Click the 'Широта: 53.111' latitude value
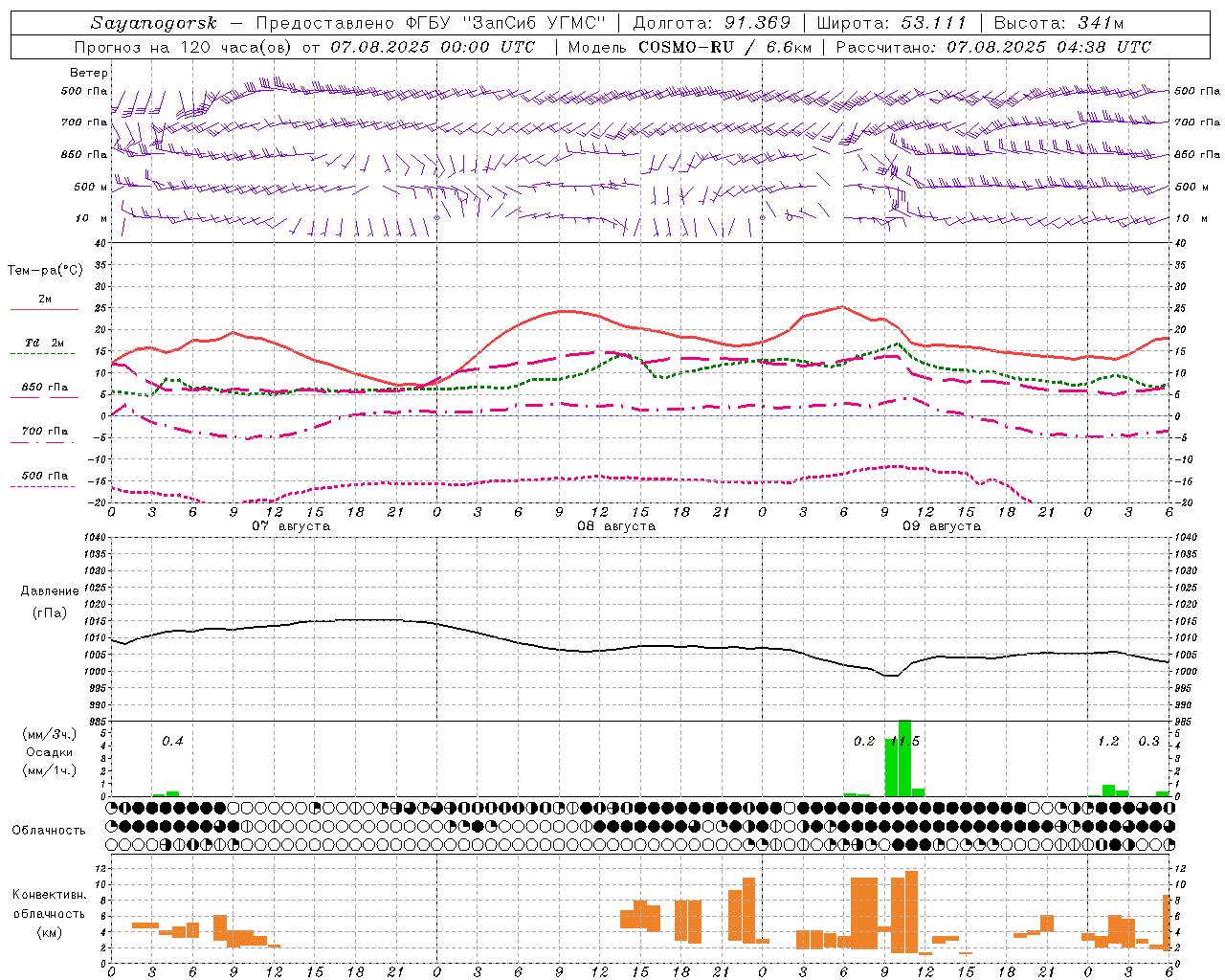The image size is (1225, 980). point(892,23)
